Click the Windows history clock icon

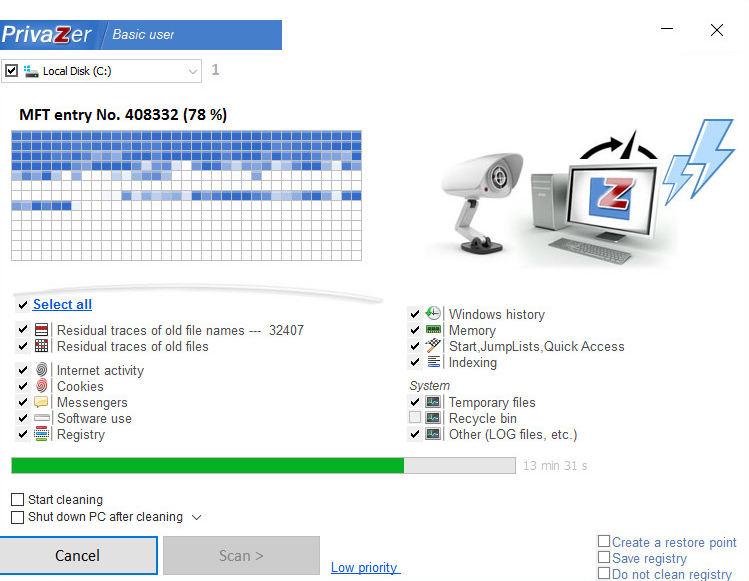point(433,313)
